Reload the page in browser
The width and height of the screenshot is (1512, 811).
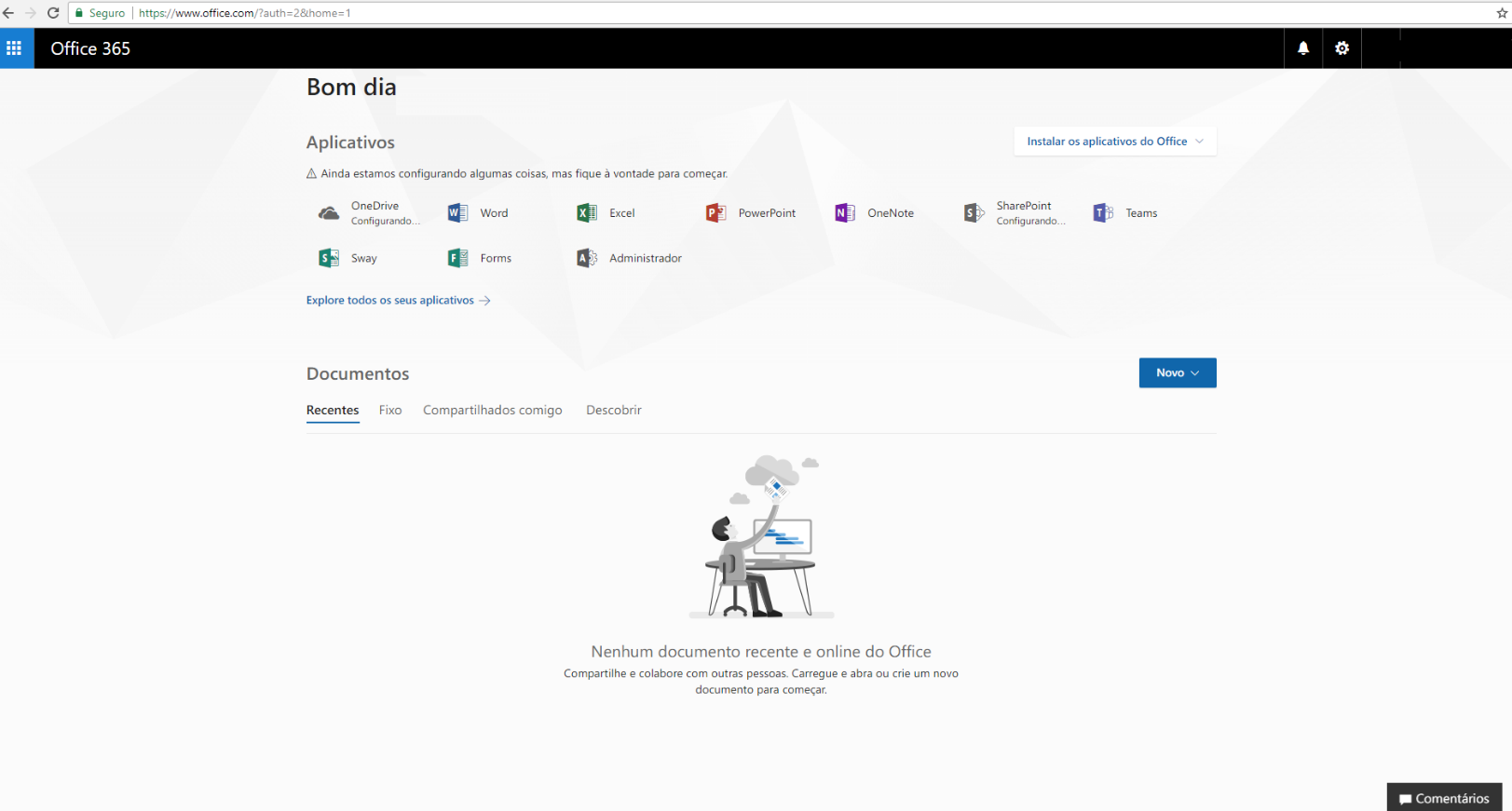pos(53,13)
